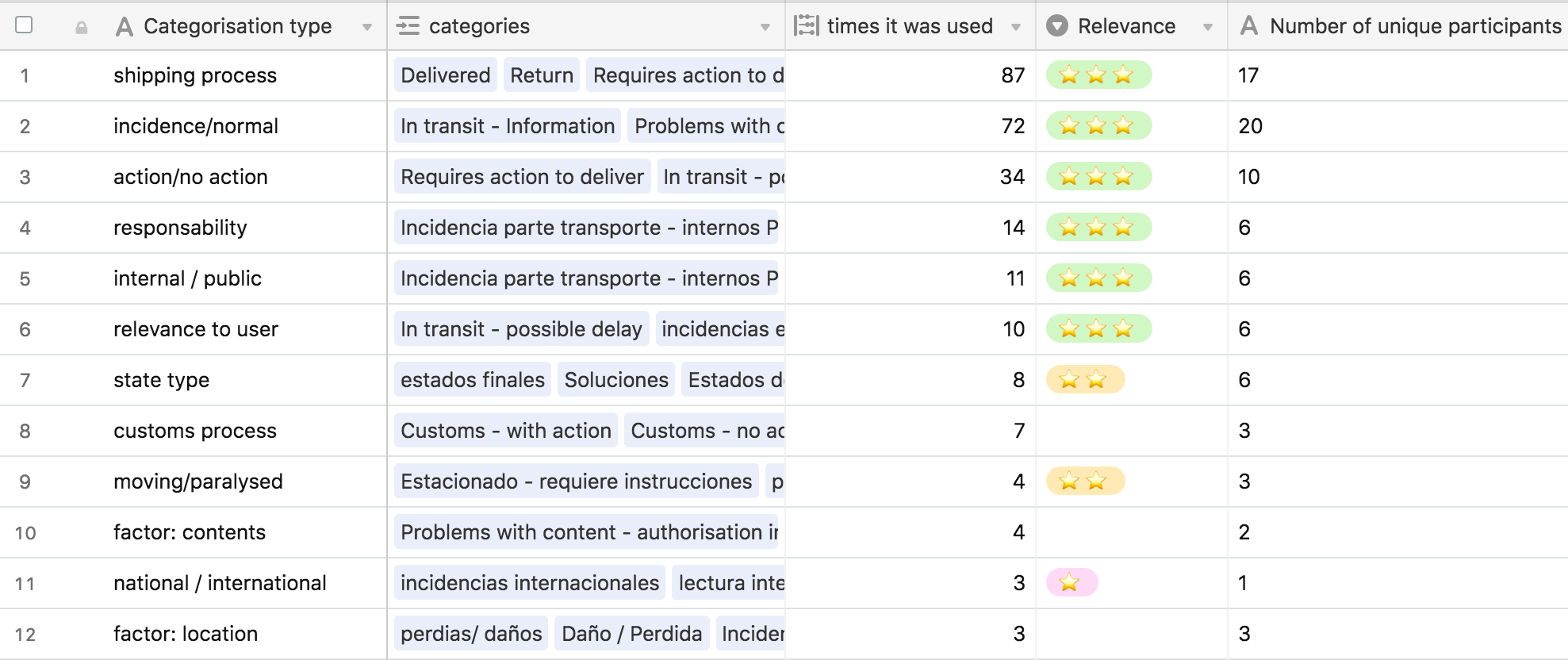Open the Relevance column dropdown arrow

1207,27
